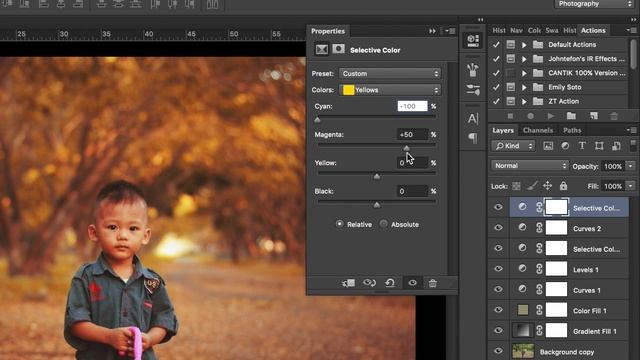Switch to the Swa swatches tab
640x360 pixels.
pyautogui.click(x=552, y=30)
